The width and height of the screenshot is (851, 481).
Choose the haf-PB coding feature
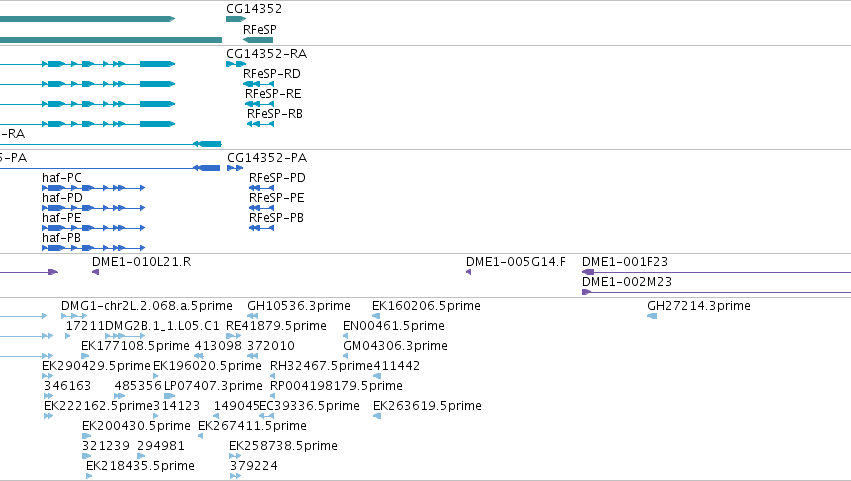(93, 248)
